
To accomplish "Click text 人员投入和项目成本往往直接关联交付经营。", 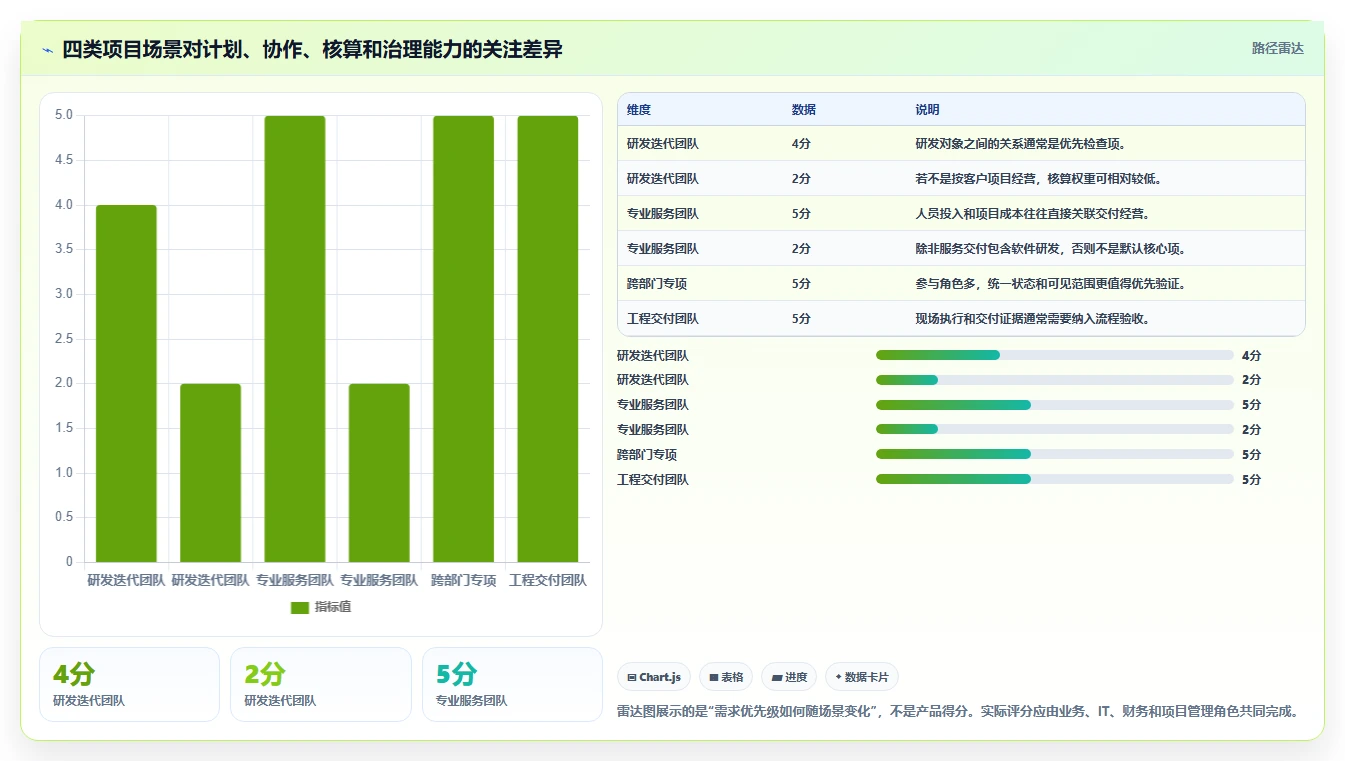I will tap(1033, 214).
